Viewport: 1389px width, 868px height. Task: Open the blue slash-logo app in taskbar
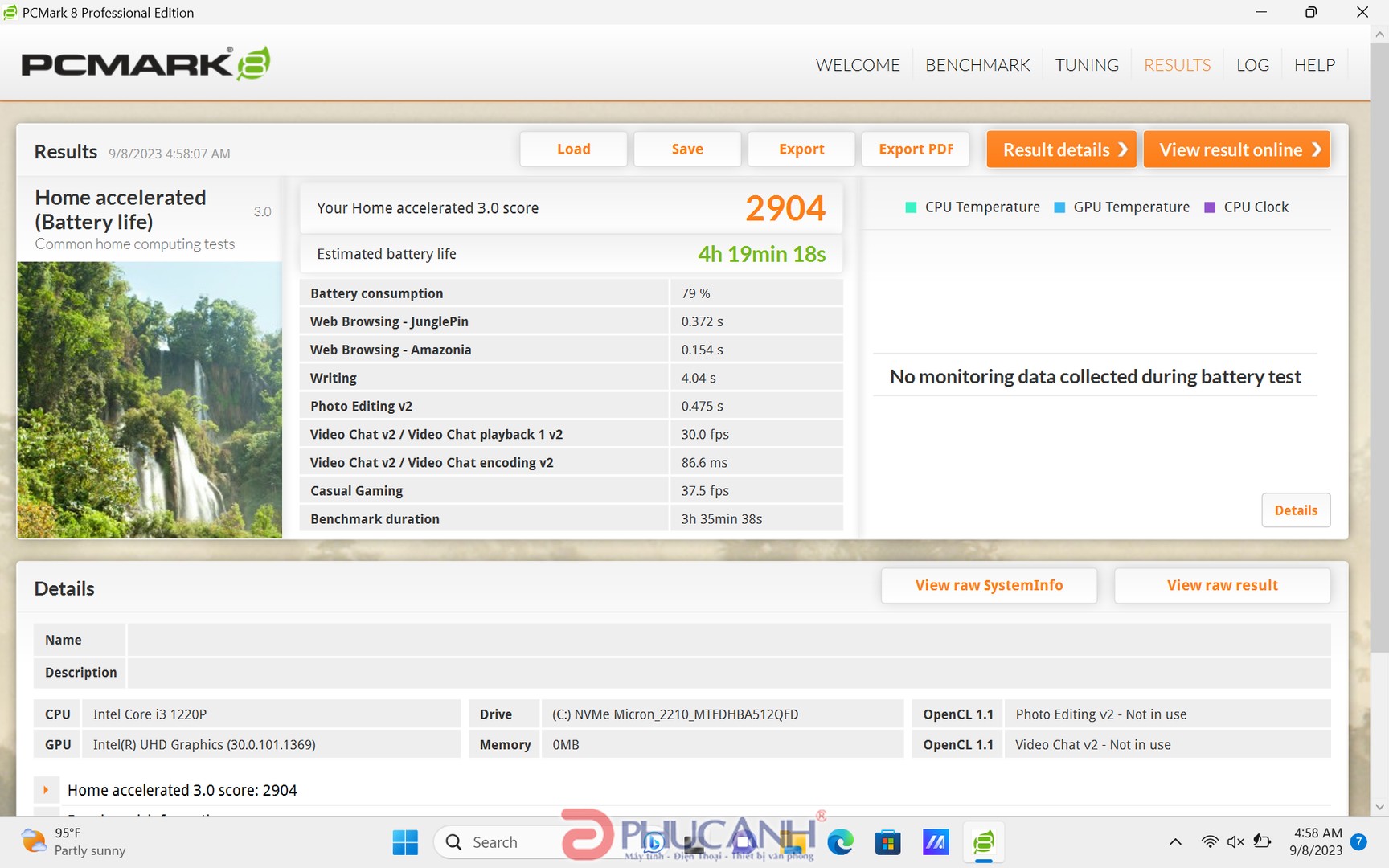pyautogui.click(x=936, y=842)
